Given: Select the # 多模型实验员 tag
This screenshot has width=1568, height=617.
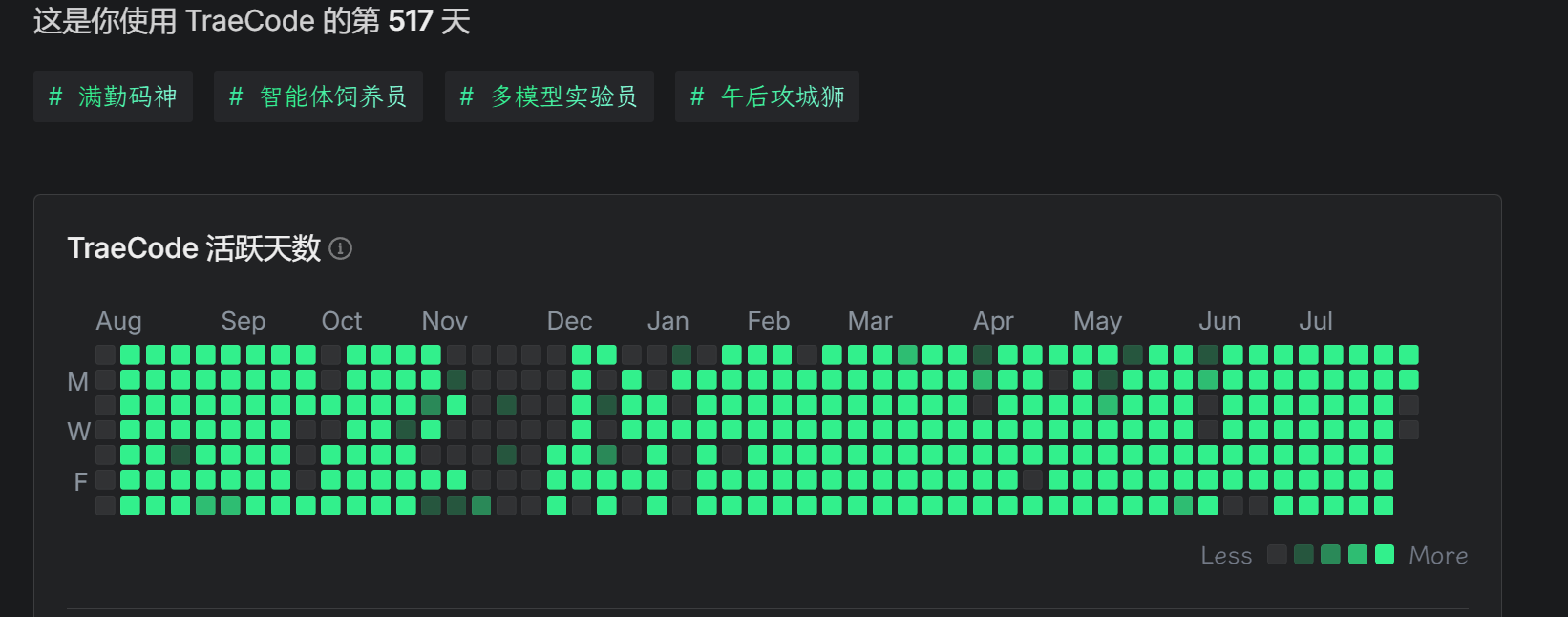Looking at the screenshot, I should [x=549, y=96].
